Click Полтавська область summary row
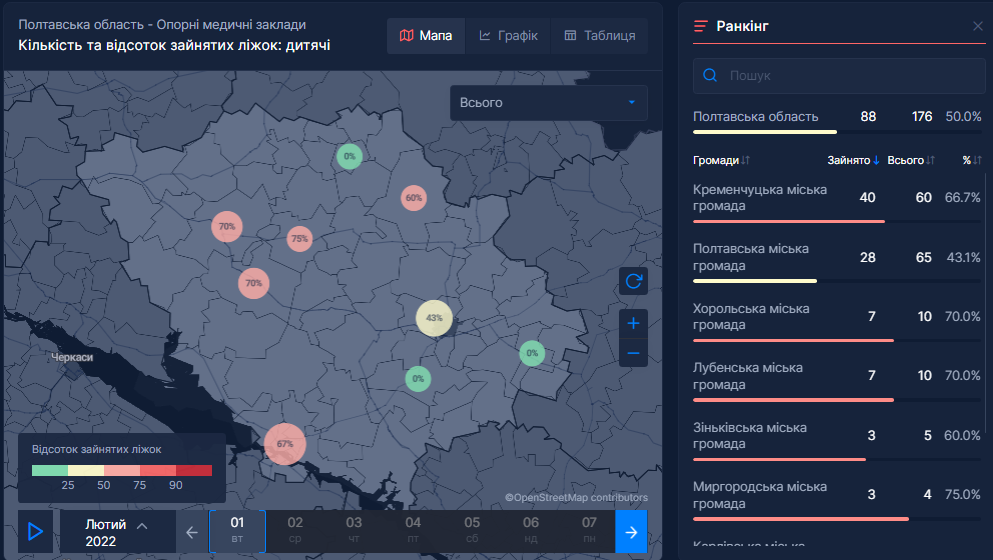Image resolution: width=993 pixels, height=560 pixels. coord(837,120)
